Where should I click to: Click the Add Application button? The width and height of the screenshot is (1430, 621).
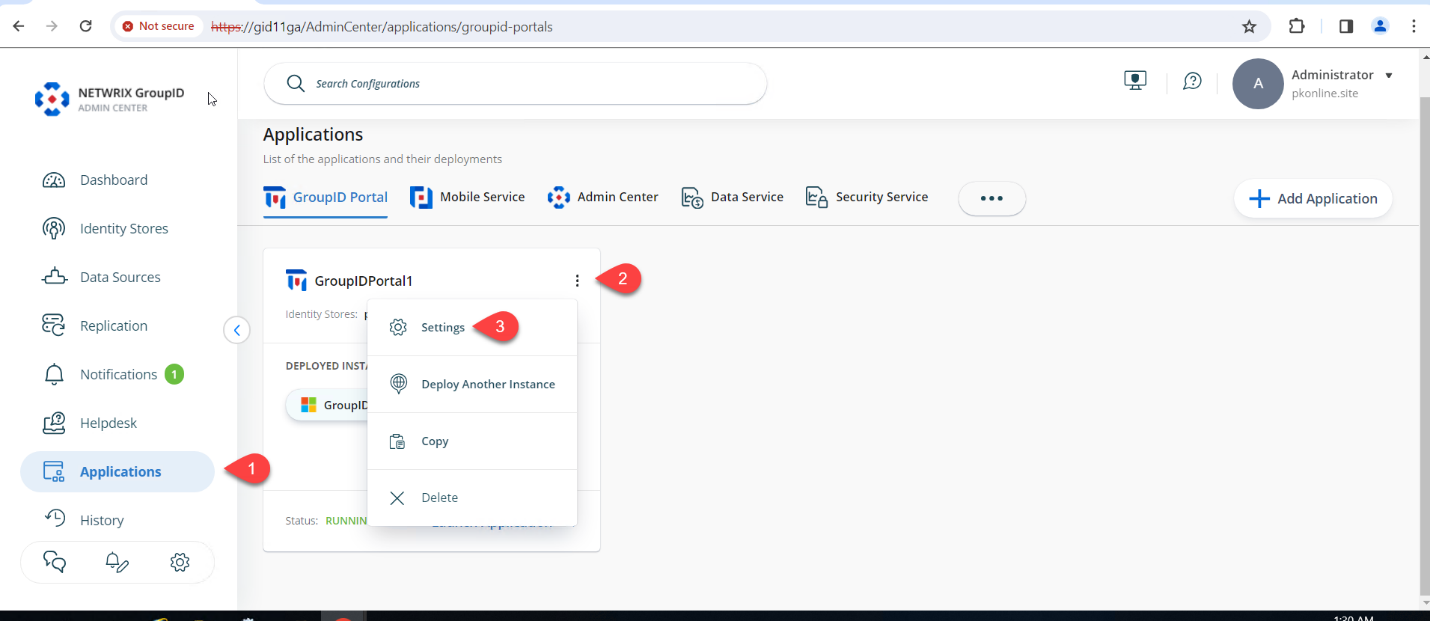[1312, 198]
